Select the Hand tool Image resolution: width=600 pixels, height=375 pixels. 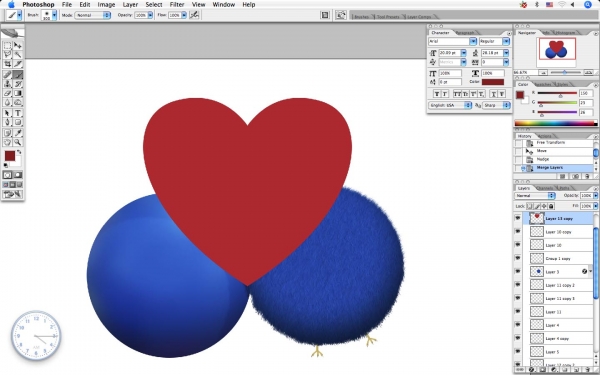[7, 142]
